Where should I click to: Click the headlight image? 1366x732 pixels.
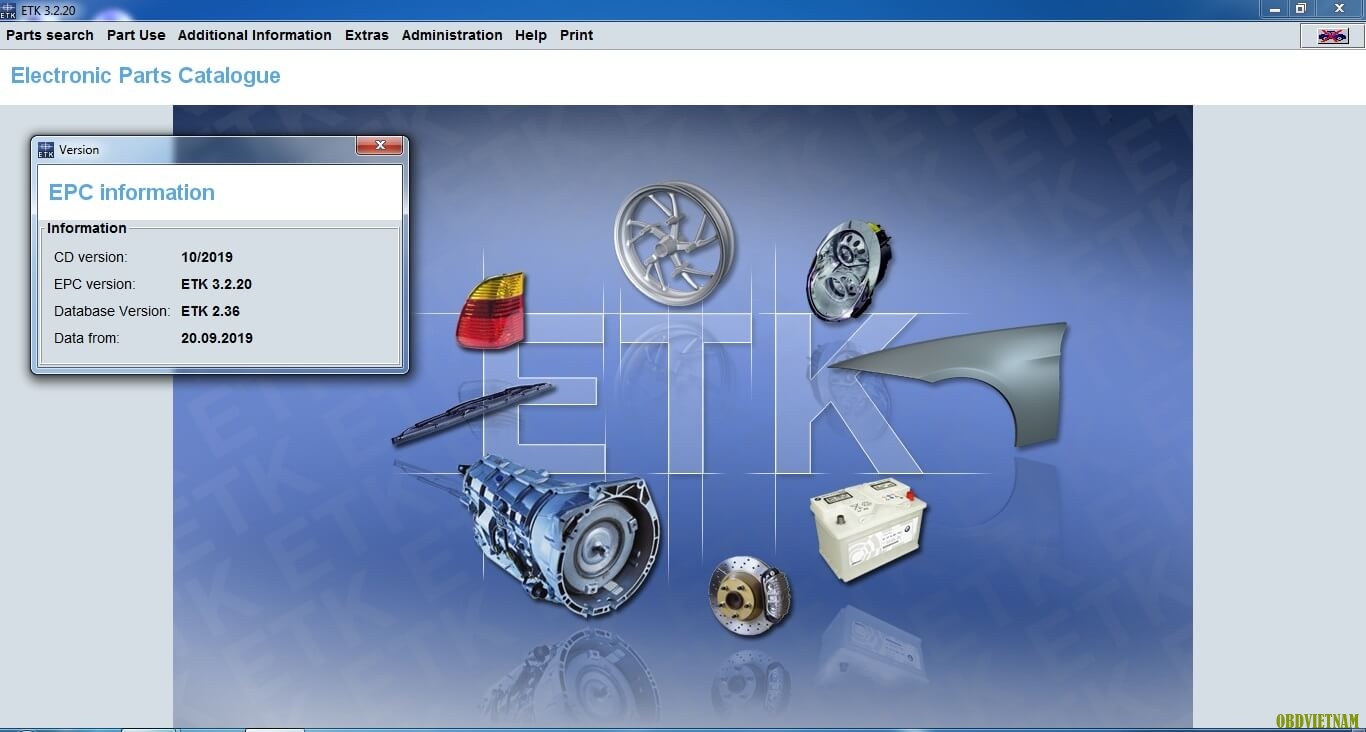pos(850,270)
